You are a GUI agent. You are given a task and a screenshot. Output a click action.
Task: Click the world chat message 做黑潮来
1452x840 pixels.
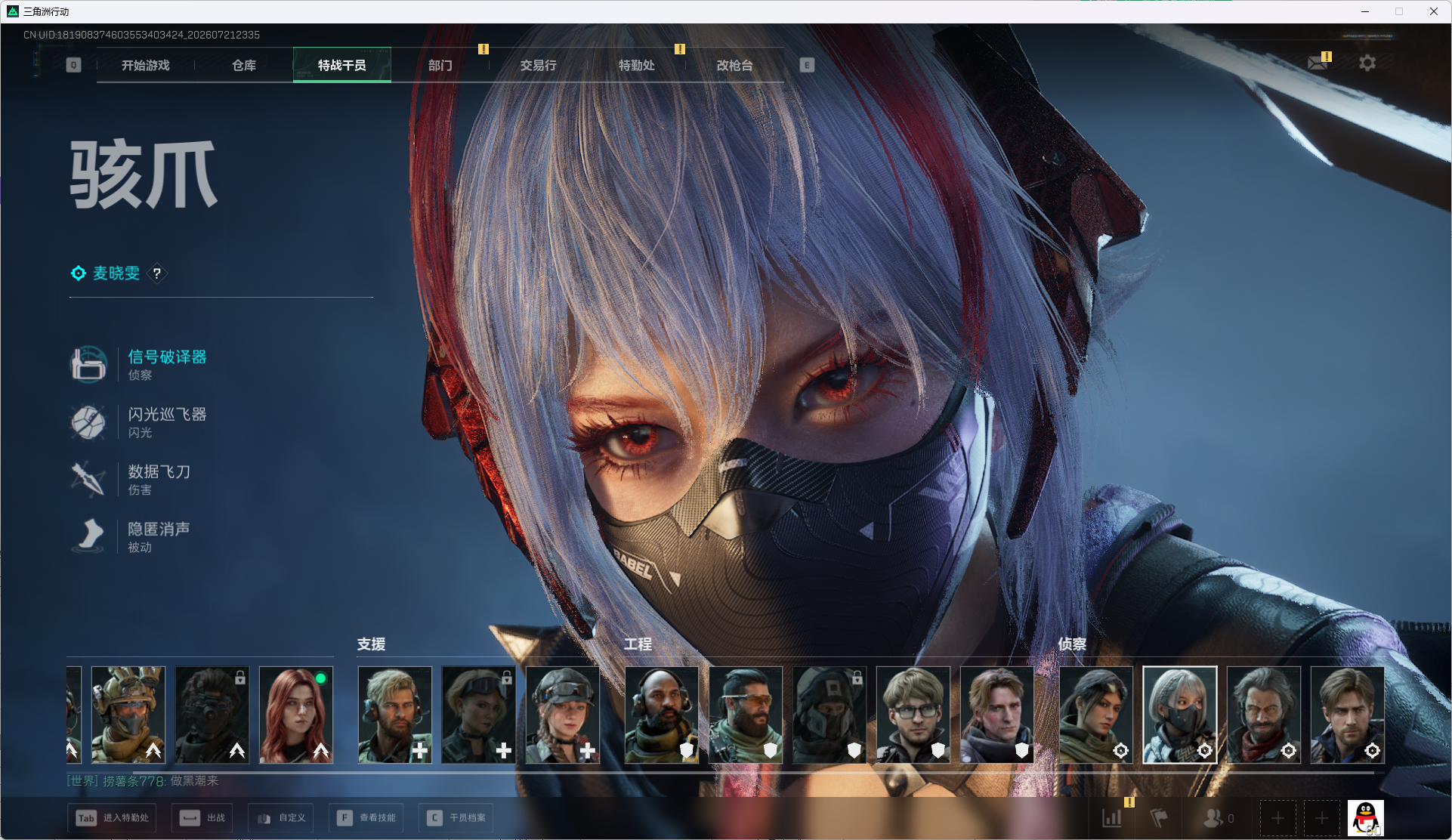[x=194, y=781]
